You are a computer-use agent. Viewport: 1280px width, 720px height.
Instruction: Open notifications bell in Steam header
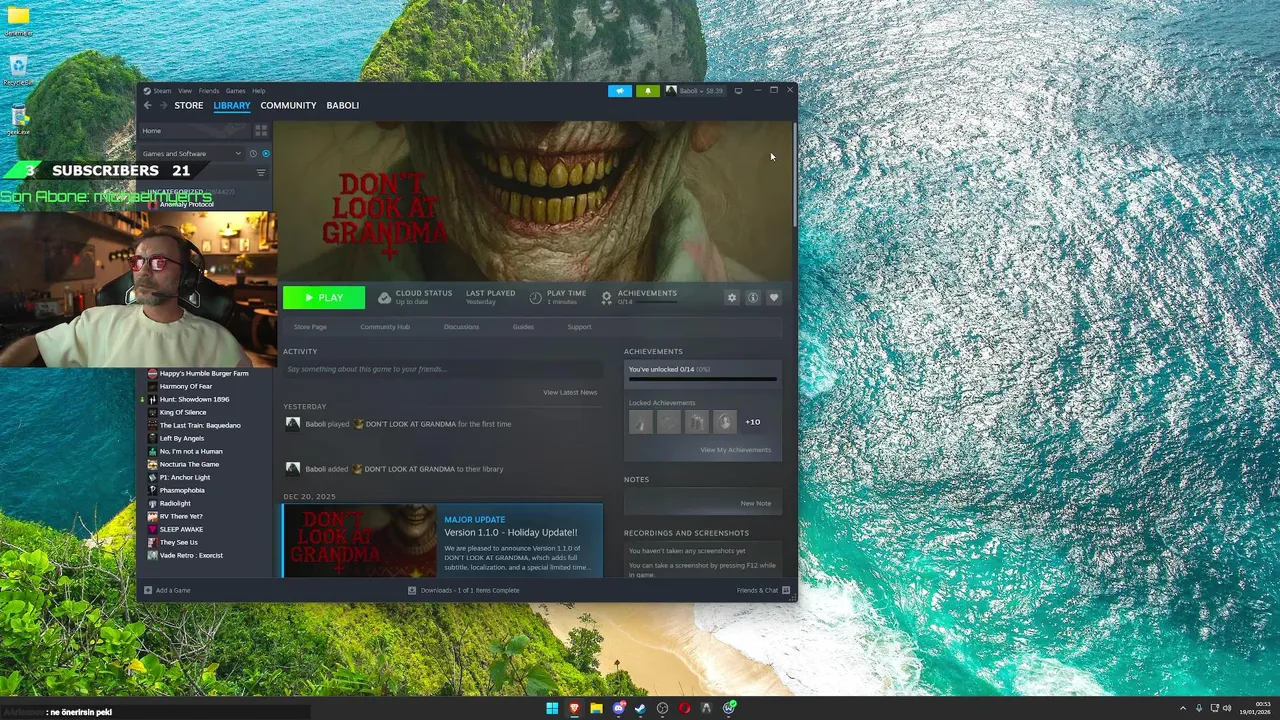[647, 91]
